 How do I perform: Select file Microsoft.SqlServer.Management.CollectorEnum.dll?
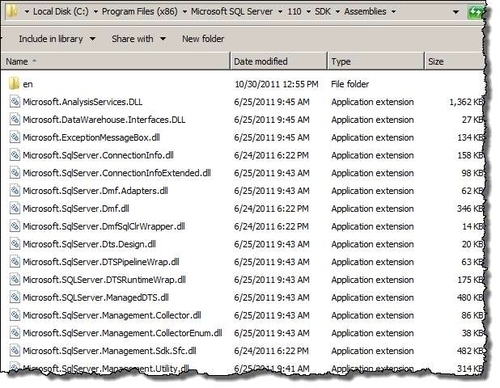(x=122, y=333)
